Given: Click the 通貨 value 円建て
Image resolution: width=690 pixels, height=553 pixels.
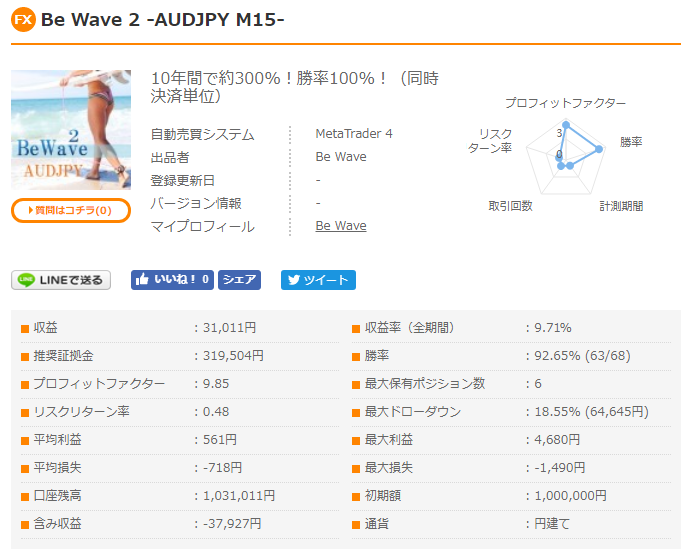Looking at the screenshot, I should pyautogui.click(x=552, y=524).
